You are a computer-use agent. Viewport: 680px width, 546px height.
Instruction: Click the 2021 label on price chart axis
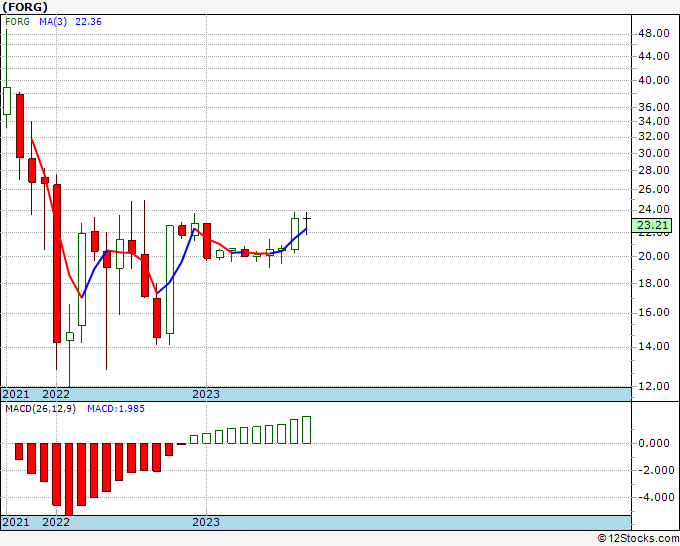(16, 394)
